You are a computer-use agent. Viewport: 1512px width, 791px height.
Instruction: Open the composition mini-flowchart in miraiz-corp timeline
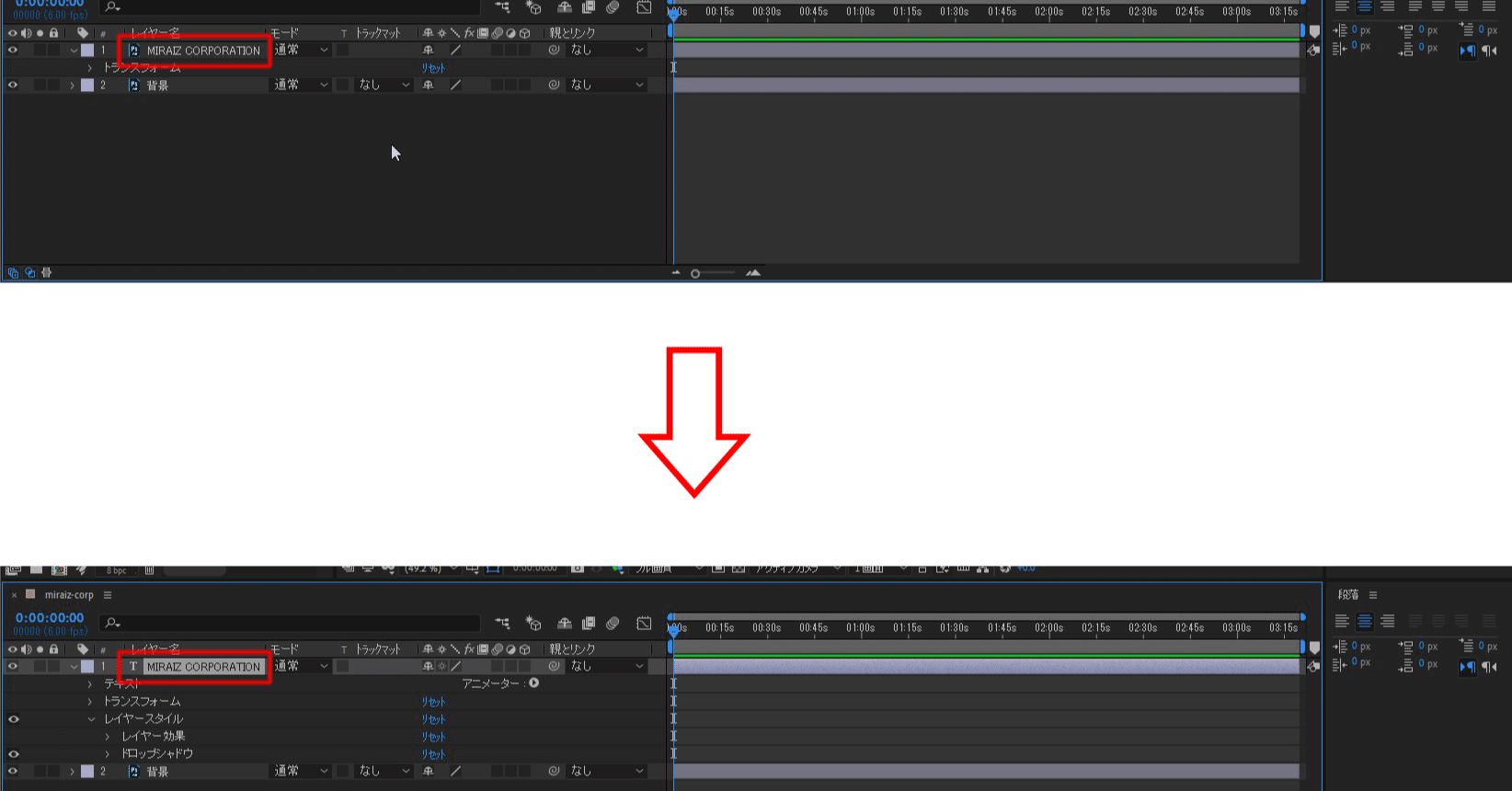pyautogui.click(x=502, y=624)
